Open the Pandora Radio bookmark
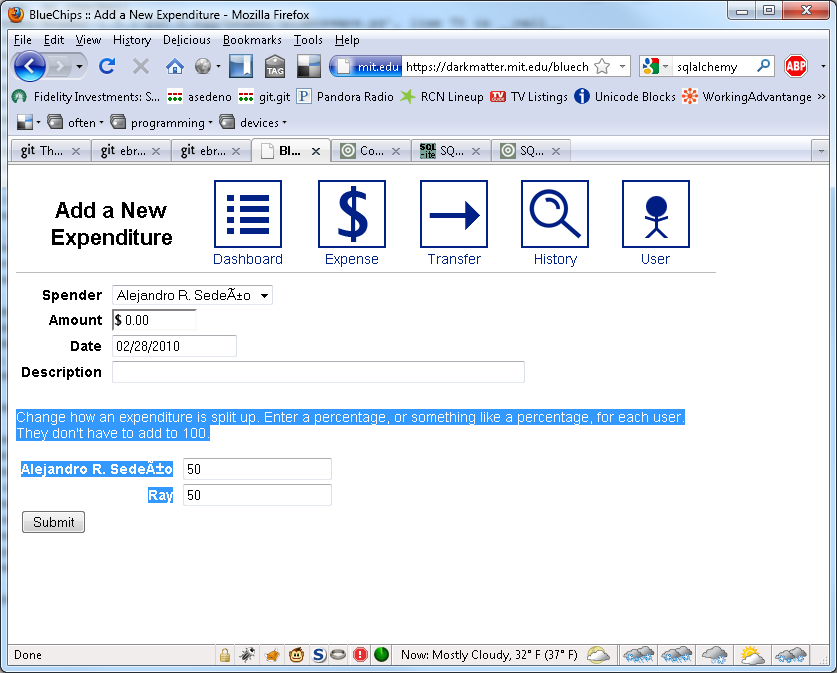The height and width of the screenshot is (673, 837). click(344, 97)
